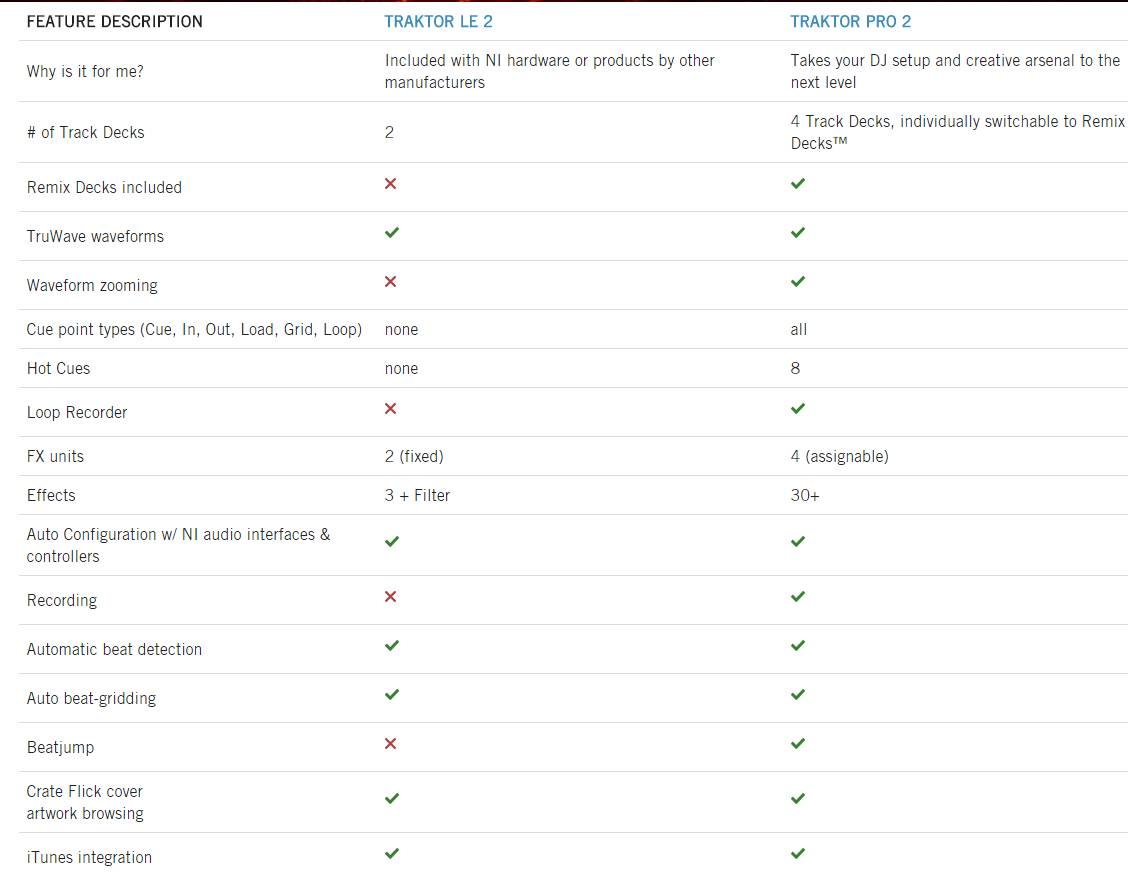Click the red X for Waveform zooming under LE 2
The width and height of the screenshot is (1128, 875).
(x=391, y=282)
